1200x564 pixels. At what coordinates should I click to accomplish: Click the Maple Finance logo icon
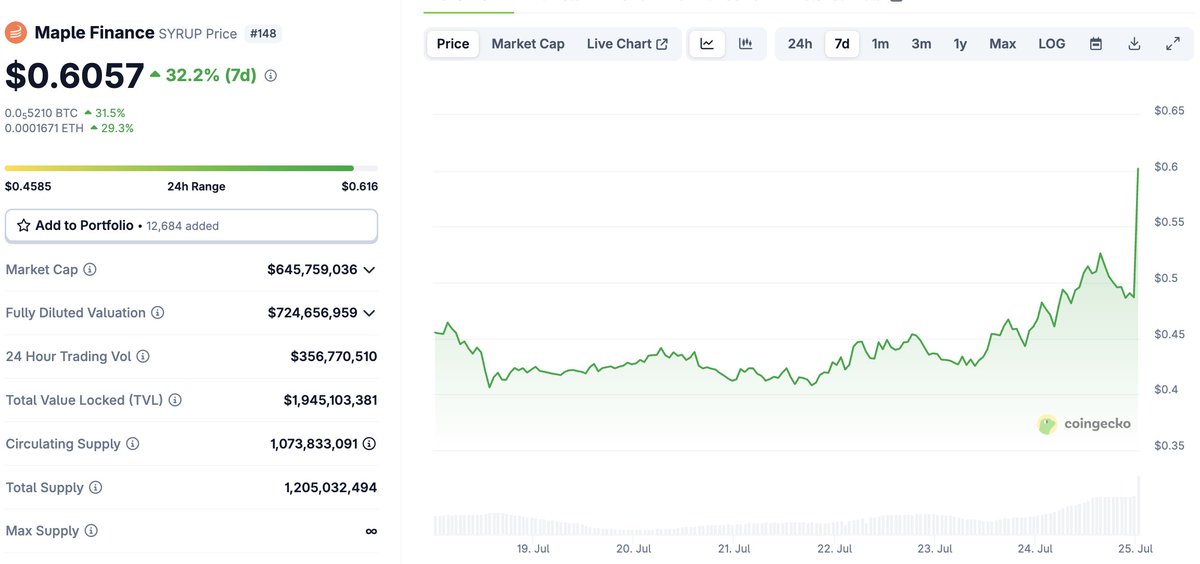15,33
